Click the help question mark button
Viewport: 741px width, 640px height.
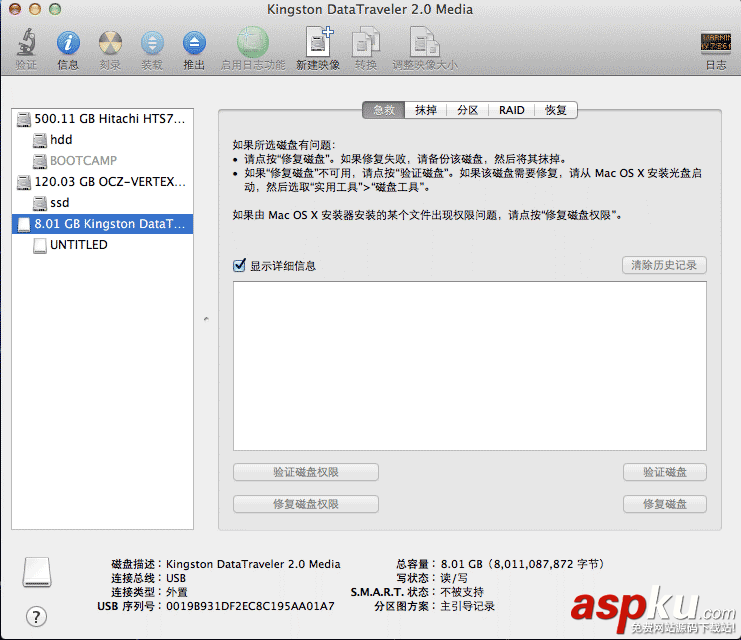pos(36,617)
